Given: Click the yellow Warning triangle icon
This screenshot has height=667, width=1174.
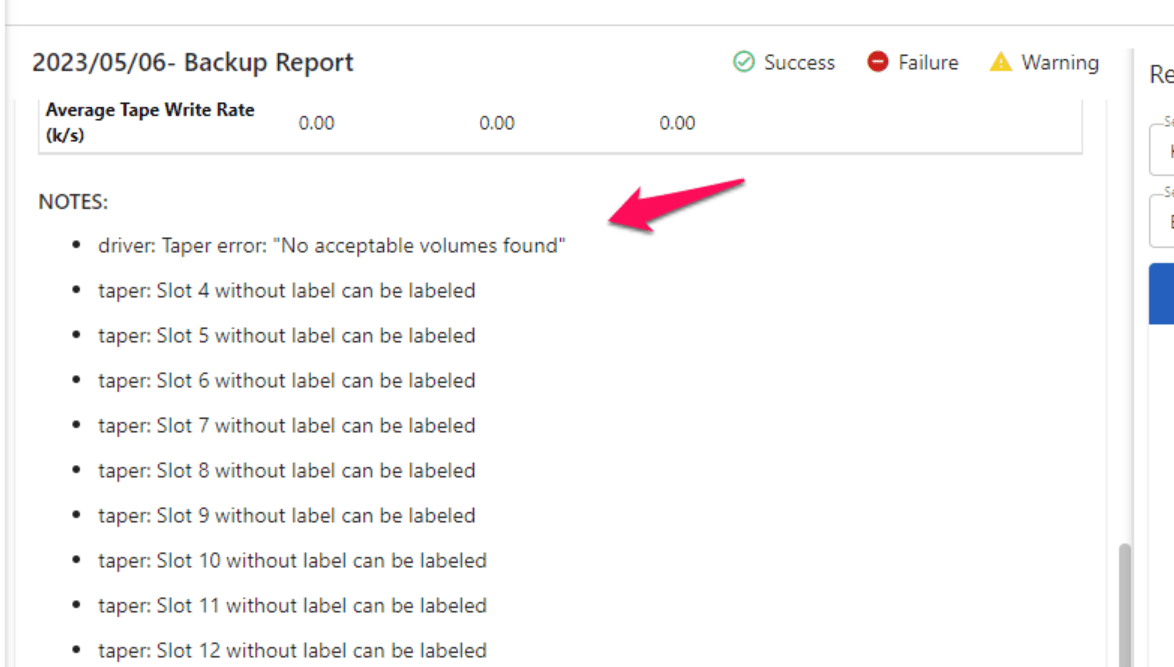Looking at the screenshot, I should click(x=999, y=62).
